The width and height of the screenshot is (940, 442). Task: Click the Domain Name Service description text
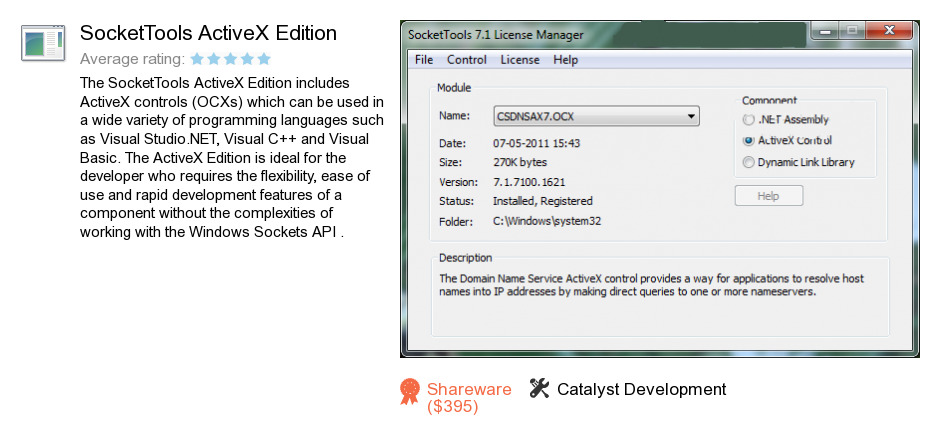(x=652, y=285)
